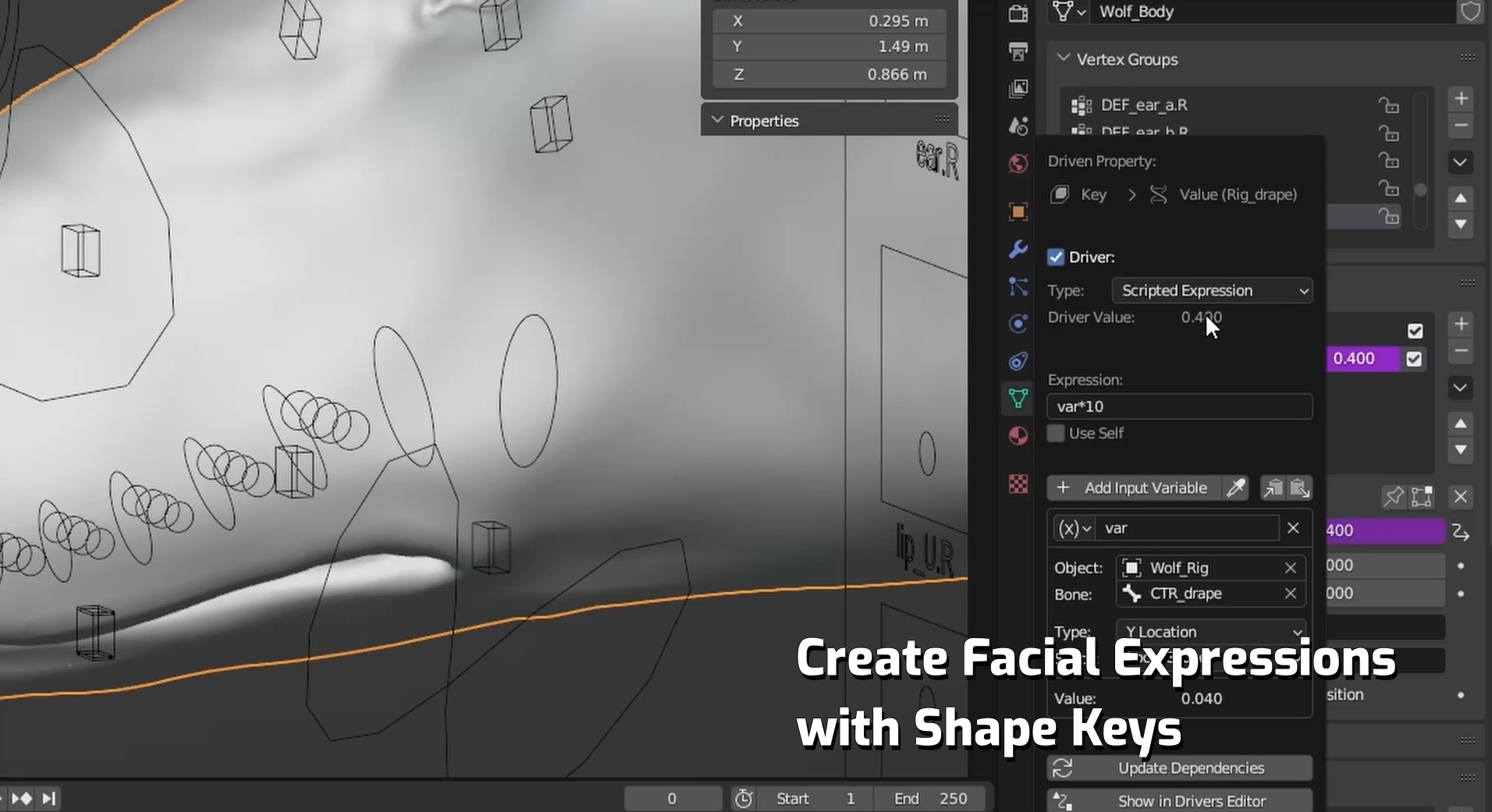Image resolution: width=1492 pixels, height=812 pixels.
Task: Click the Add Input Variable button
Action: [1134, 488]
